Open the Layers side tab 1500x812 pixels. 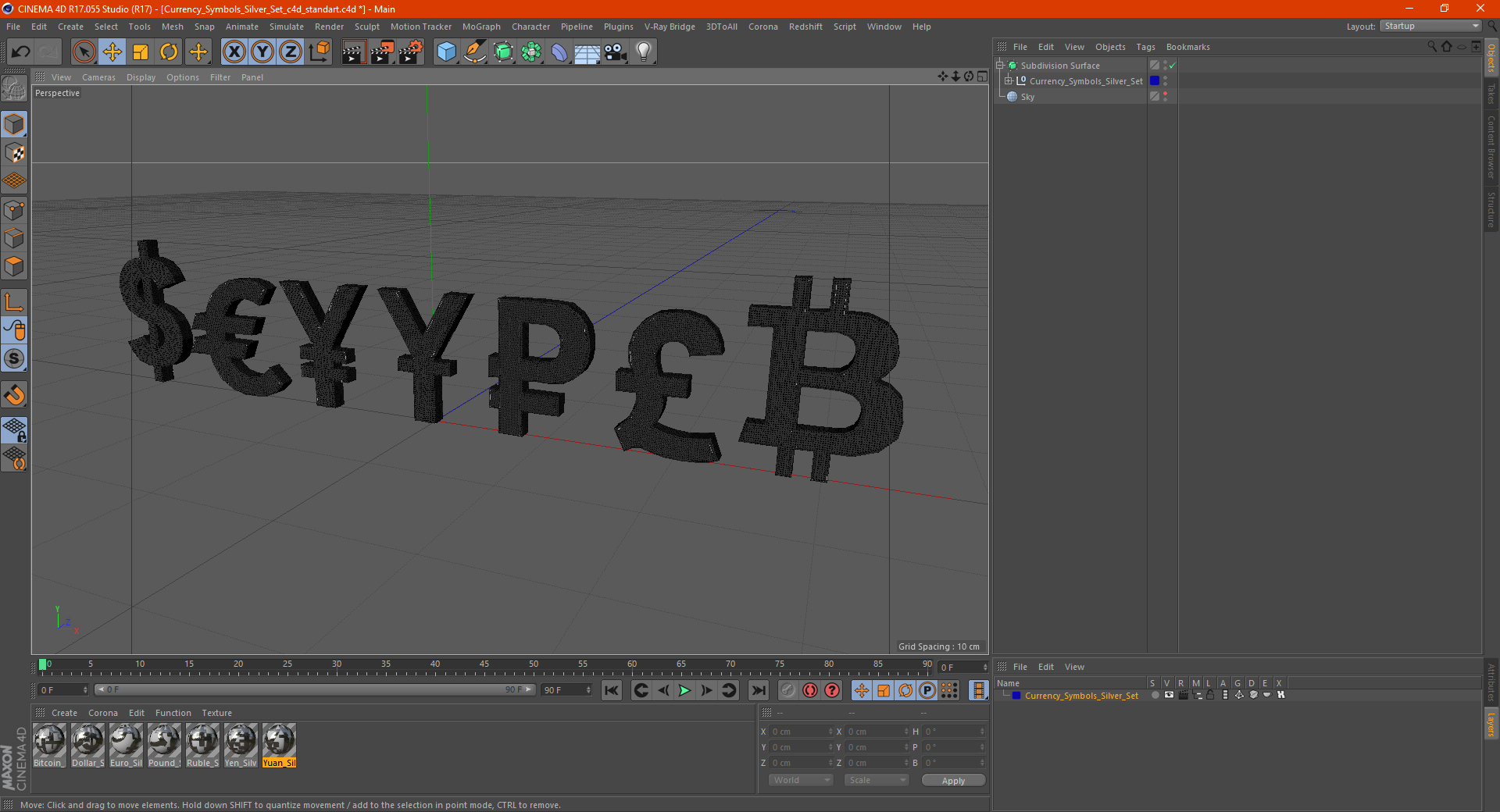coord(1491,724)
